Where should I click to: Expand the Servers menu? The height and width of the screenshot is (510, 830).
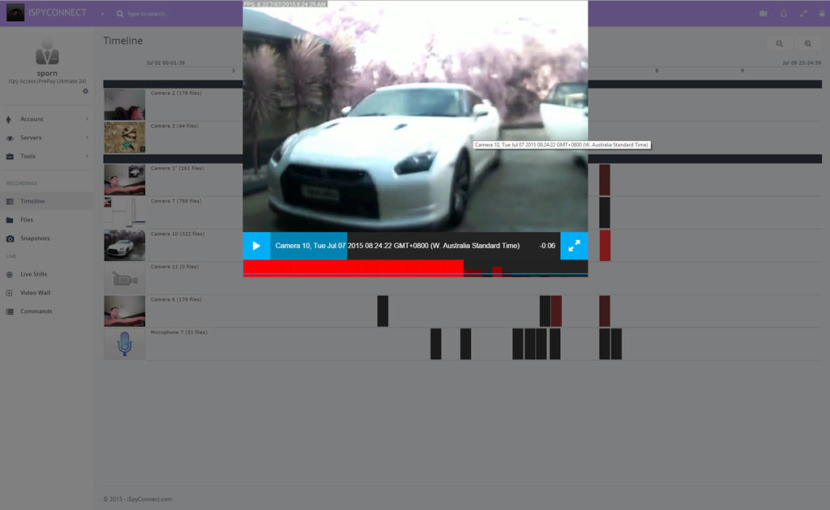pos(46,138)
